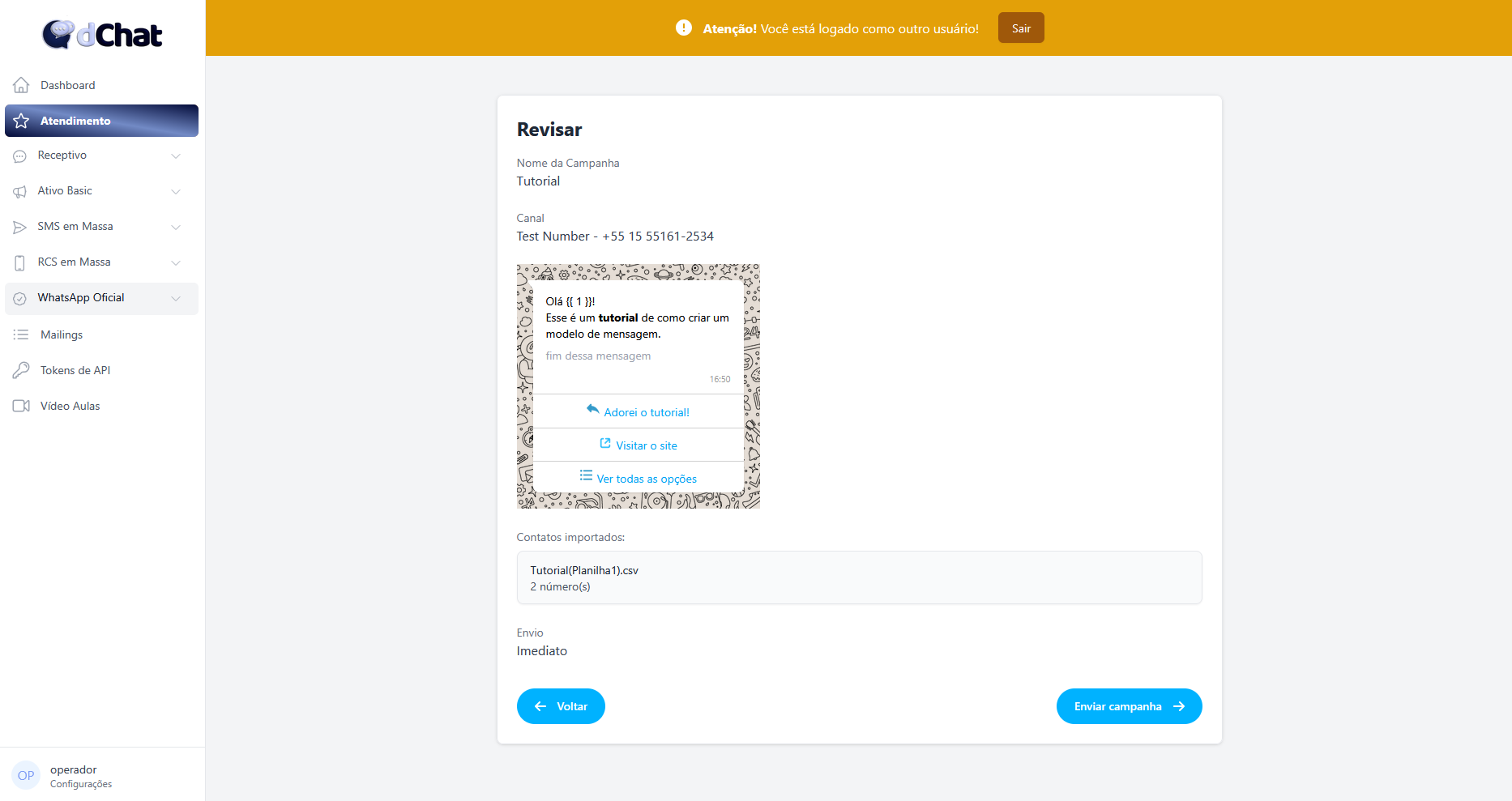Screen dimensions: 1512x801
Task: Expand the SMS em Massa chevron
Action: (176, 227)
